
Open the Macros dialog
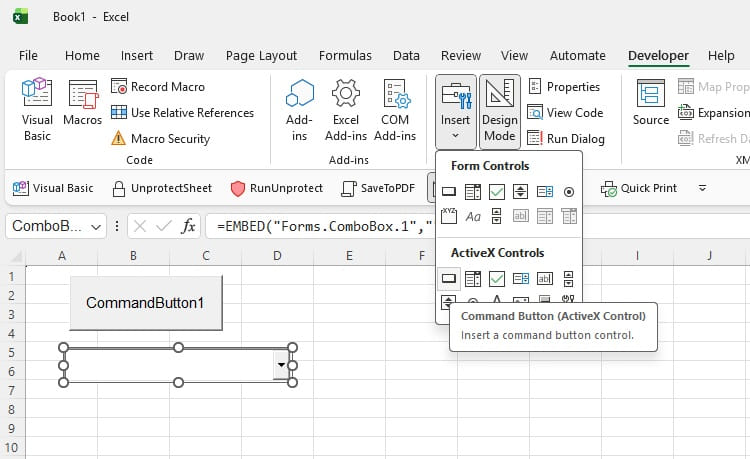(82, 103)
